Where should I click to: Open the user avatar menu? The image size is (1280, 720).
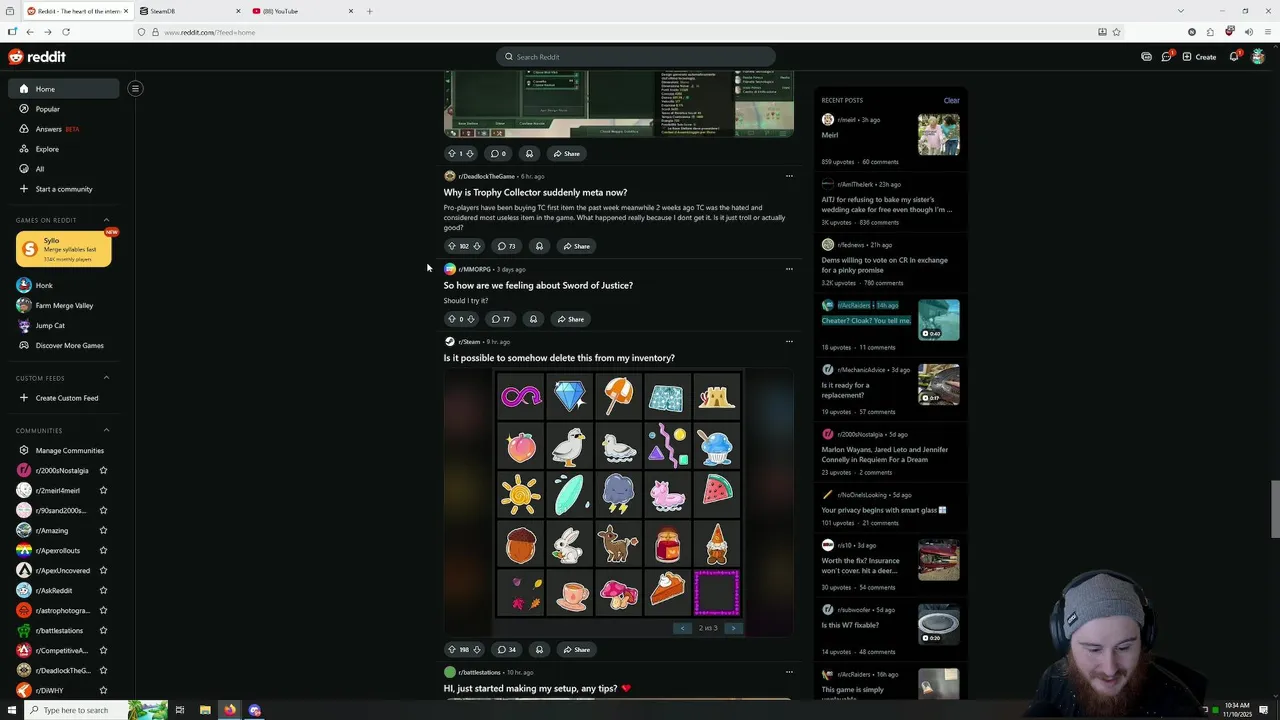pos(1258,57)
